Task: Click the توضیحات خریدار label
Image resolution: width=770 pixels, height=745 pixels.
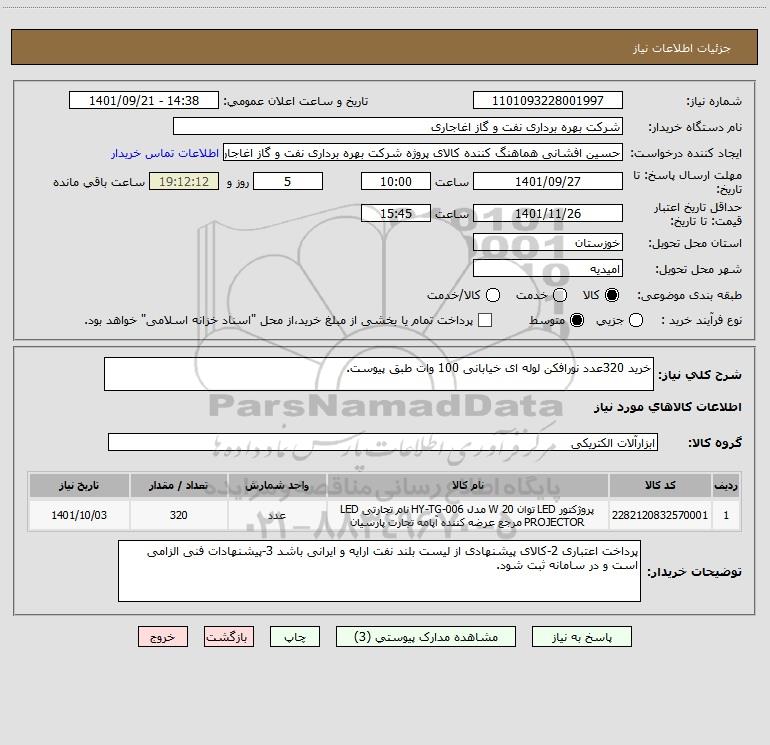Action: click(x=694, y=572)
